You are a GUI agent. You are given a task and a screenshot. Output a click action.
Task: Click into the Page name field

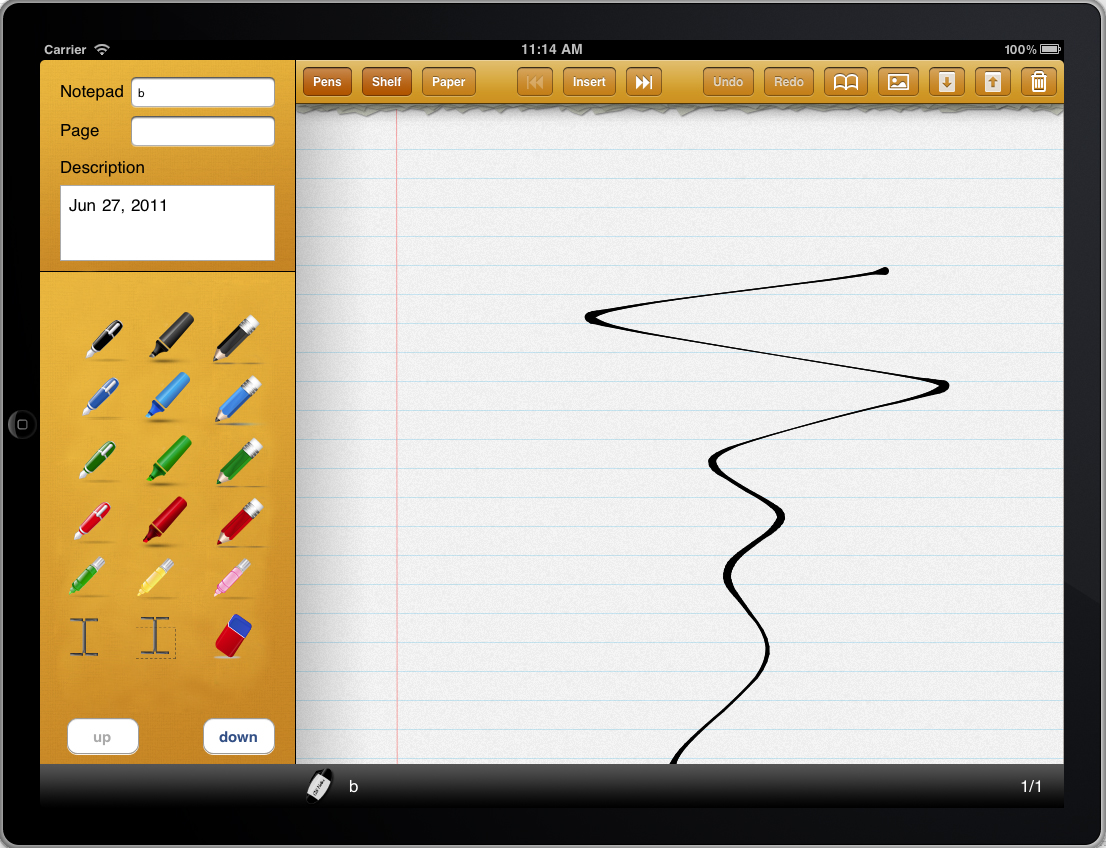[x=202, y=131]
